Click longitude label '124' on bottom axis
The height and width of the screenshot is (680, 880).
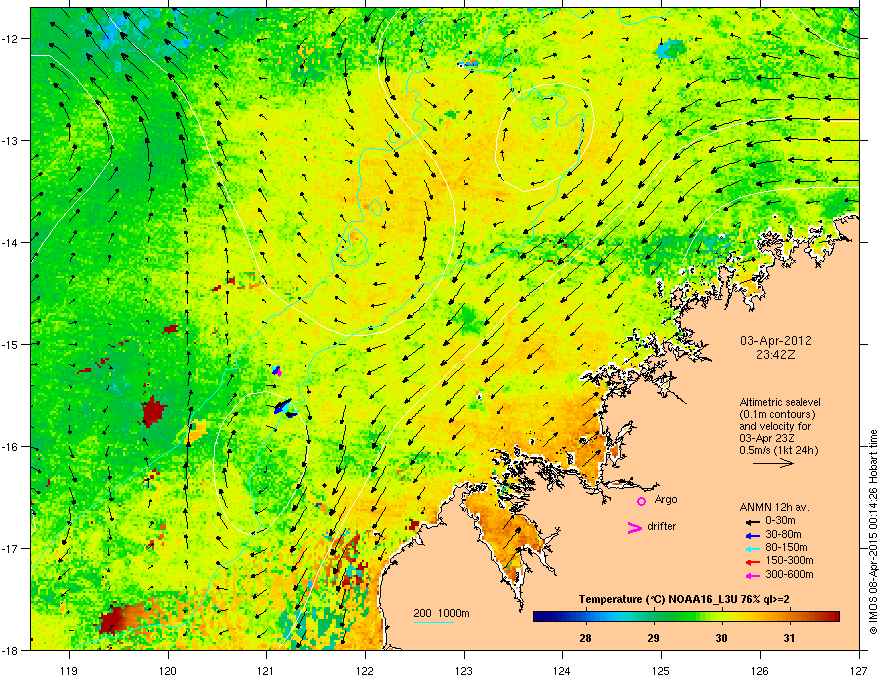point(562,670)
